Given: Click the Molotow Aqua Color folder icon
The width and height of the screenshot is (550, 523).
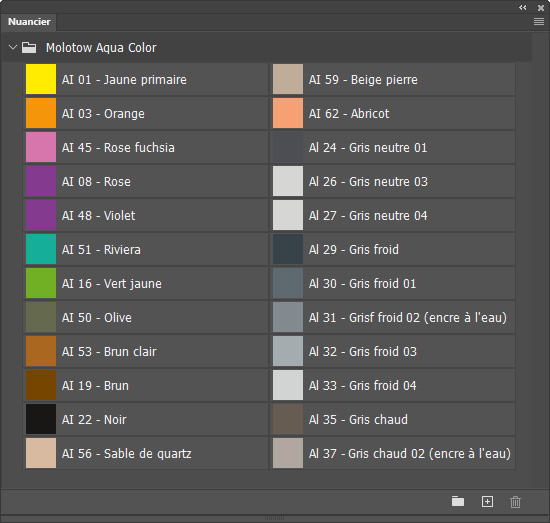Looking at the screenshot, I should click(29, 47).
